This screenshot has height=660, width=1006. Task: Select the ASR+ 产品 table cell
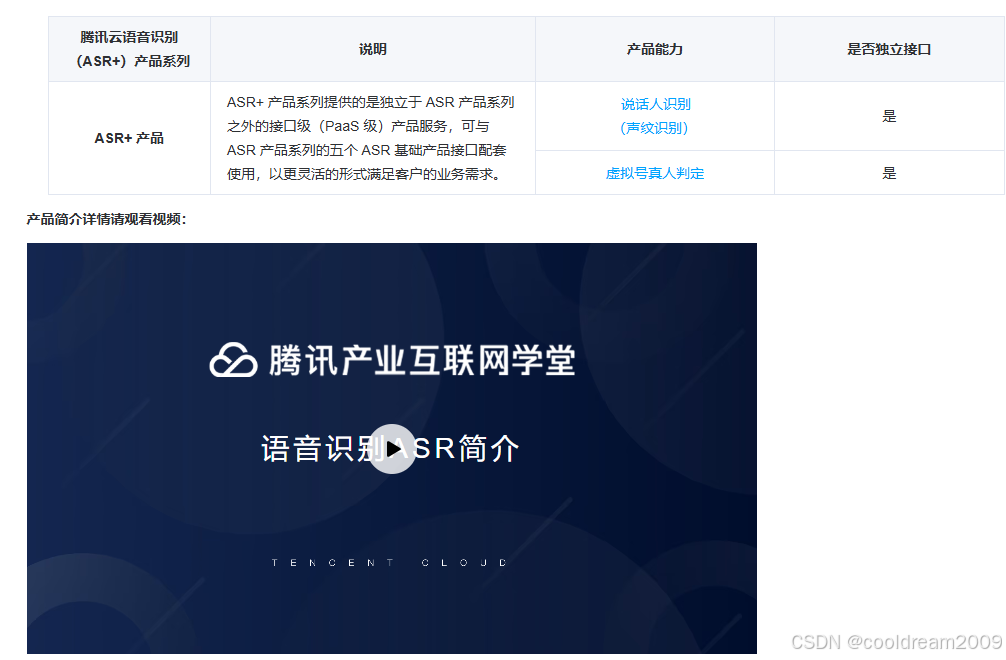(x=130, y=138)
